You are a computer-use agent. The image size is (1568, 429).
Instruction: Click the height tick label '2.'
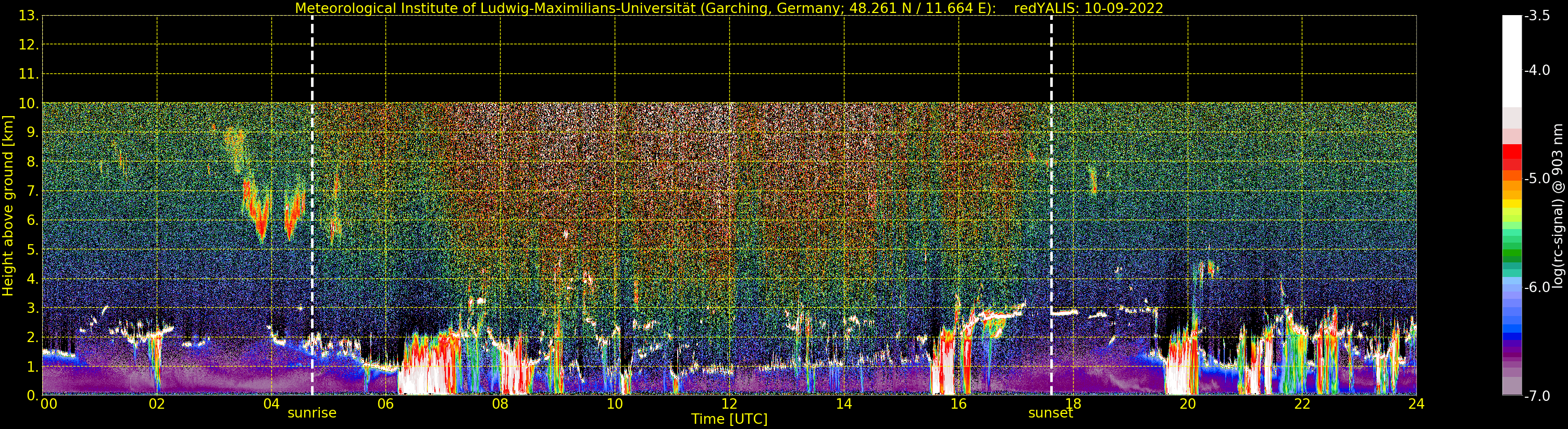click(x=33, y=337)
